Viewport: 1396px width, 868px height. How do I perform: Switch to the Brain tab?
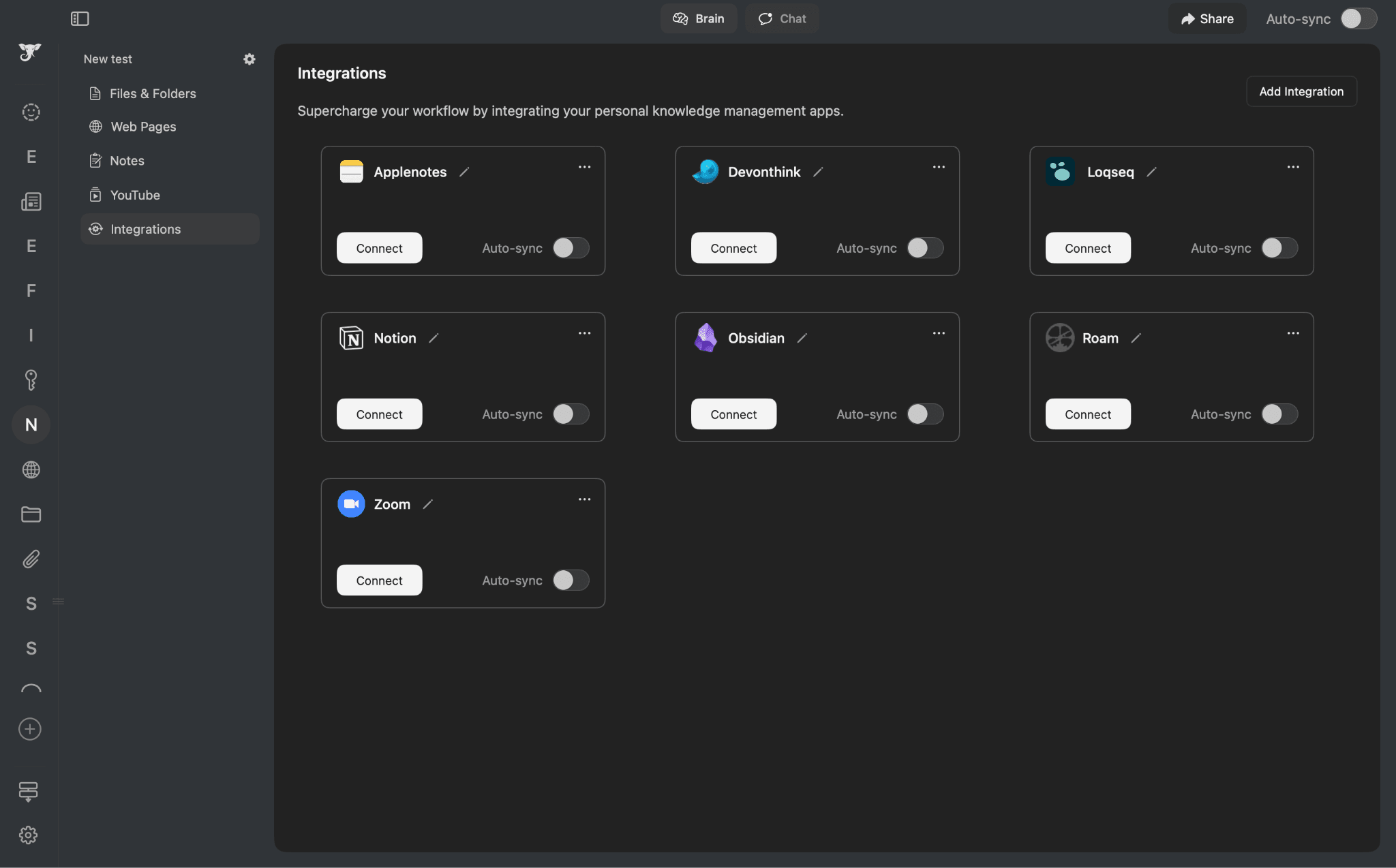(699, 18)
